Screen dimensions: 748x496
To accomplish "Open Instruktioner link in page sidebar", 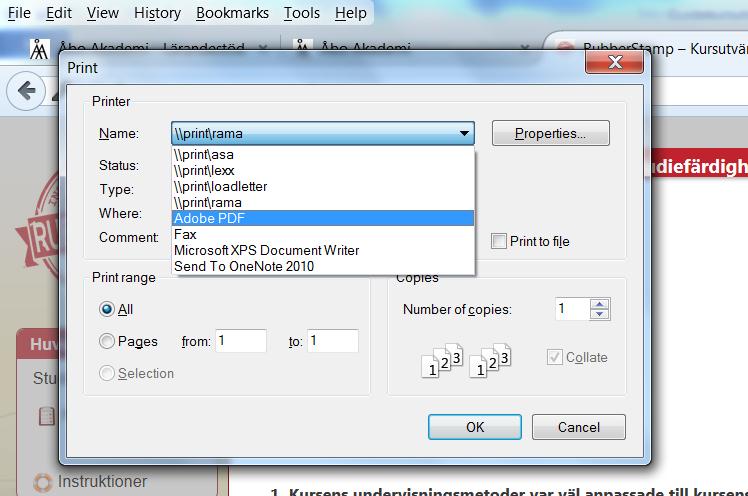I will 102,481.
